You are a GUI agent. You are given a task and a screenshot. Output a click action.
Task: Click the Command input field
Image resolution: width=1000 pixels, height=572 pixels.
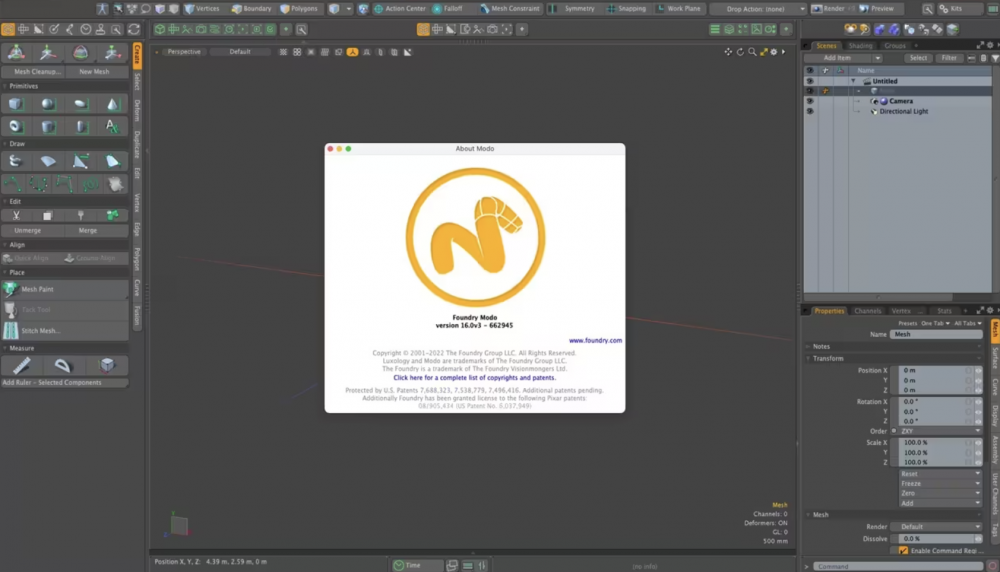899,566
